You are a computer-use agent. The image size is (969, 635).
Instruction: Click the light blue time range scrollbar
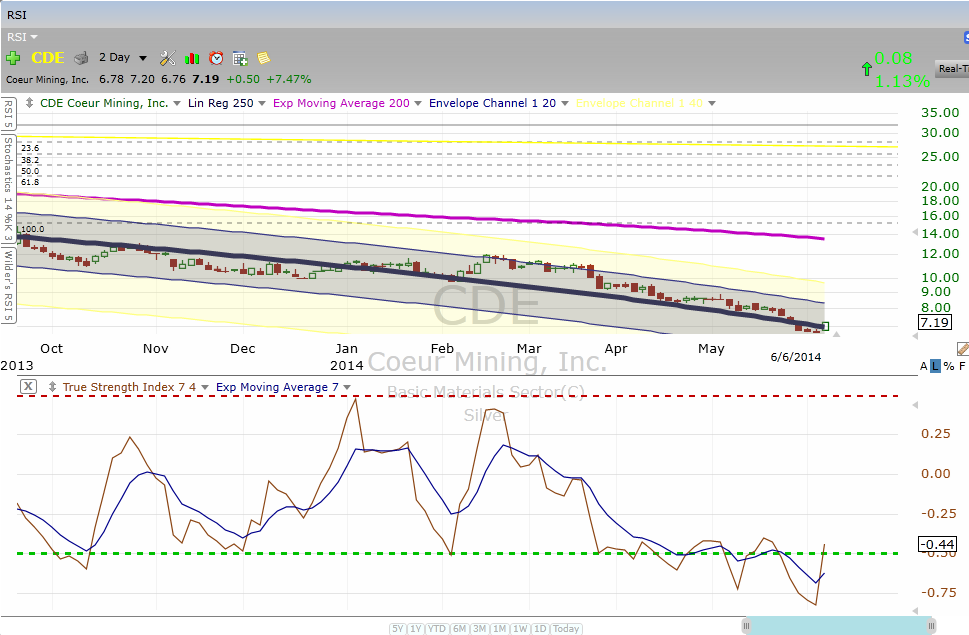pos(839,626)
